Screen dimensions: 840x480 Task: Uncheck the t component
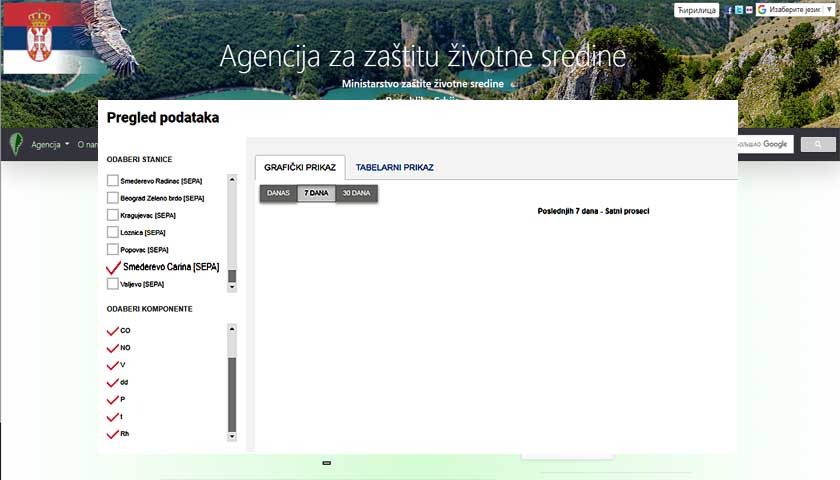(112, 416)
